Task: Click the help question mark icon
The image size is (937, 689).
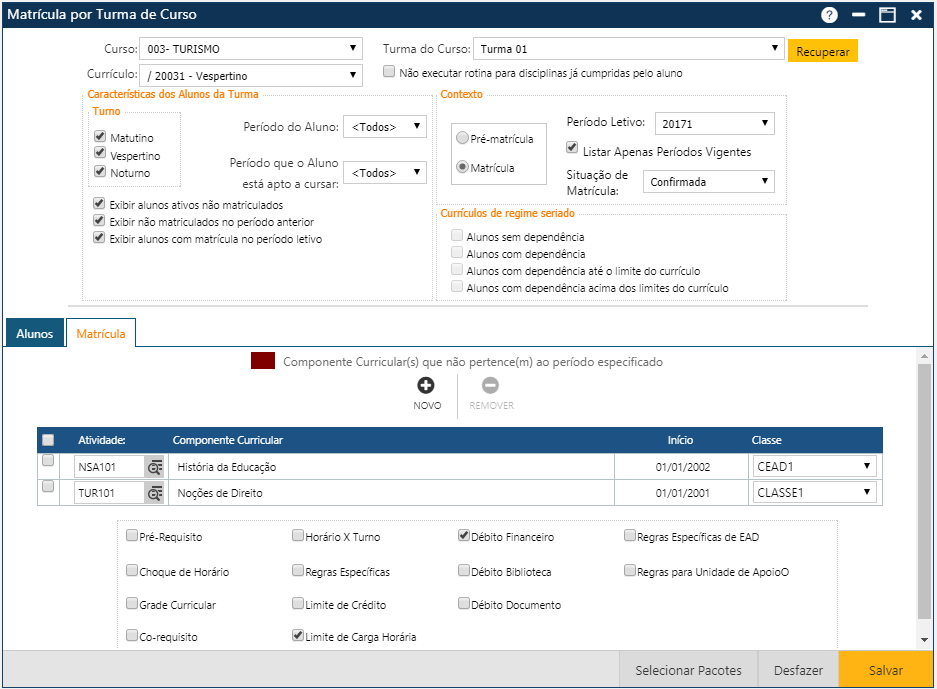Action: (x=829, y=15)
